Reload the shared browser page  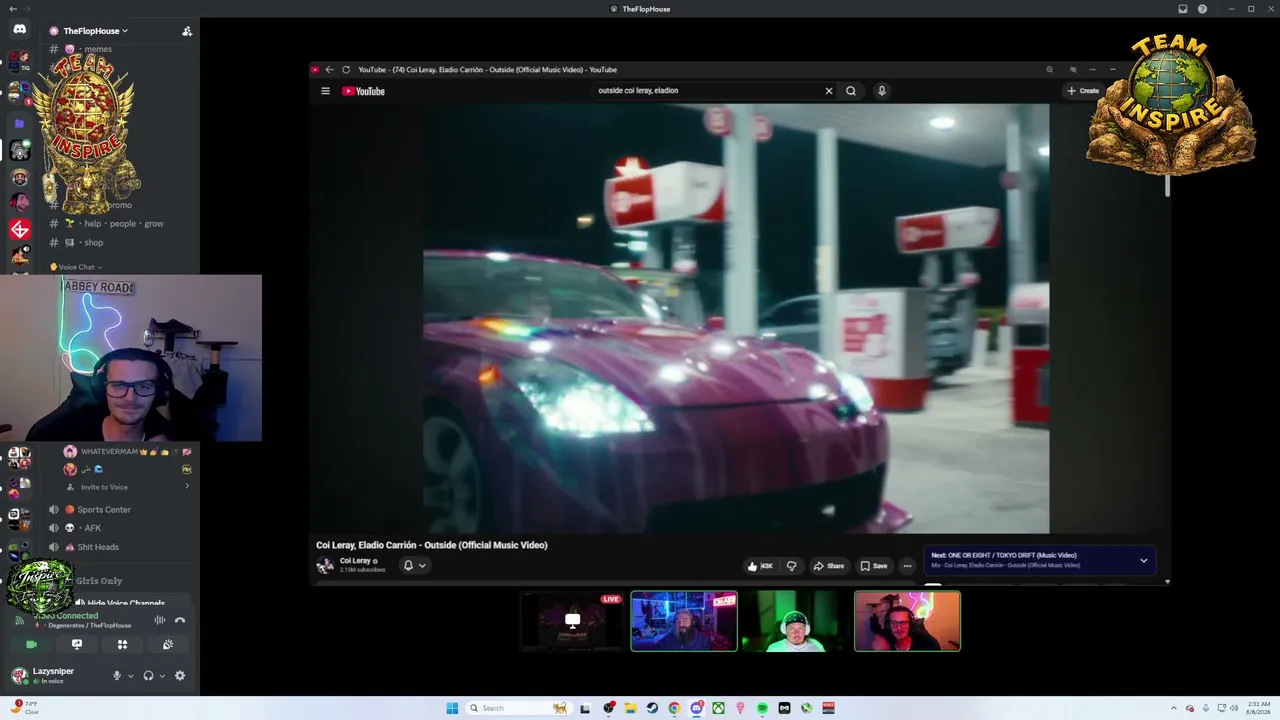click(x=346, y=70)
